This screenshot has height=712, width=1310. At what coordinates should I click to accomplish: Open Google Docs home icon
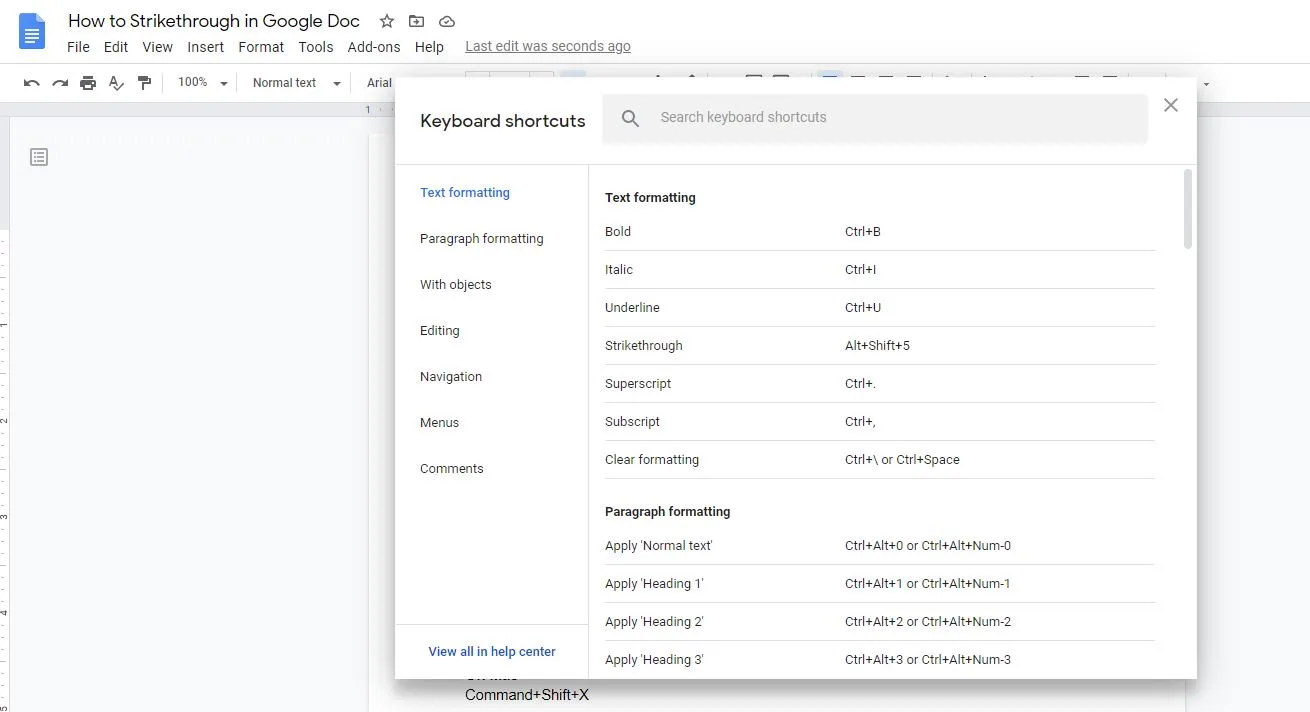(32, 31)
